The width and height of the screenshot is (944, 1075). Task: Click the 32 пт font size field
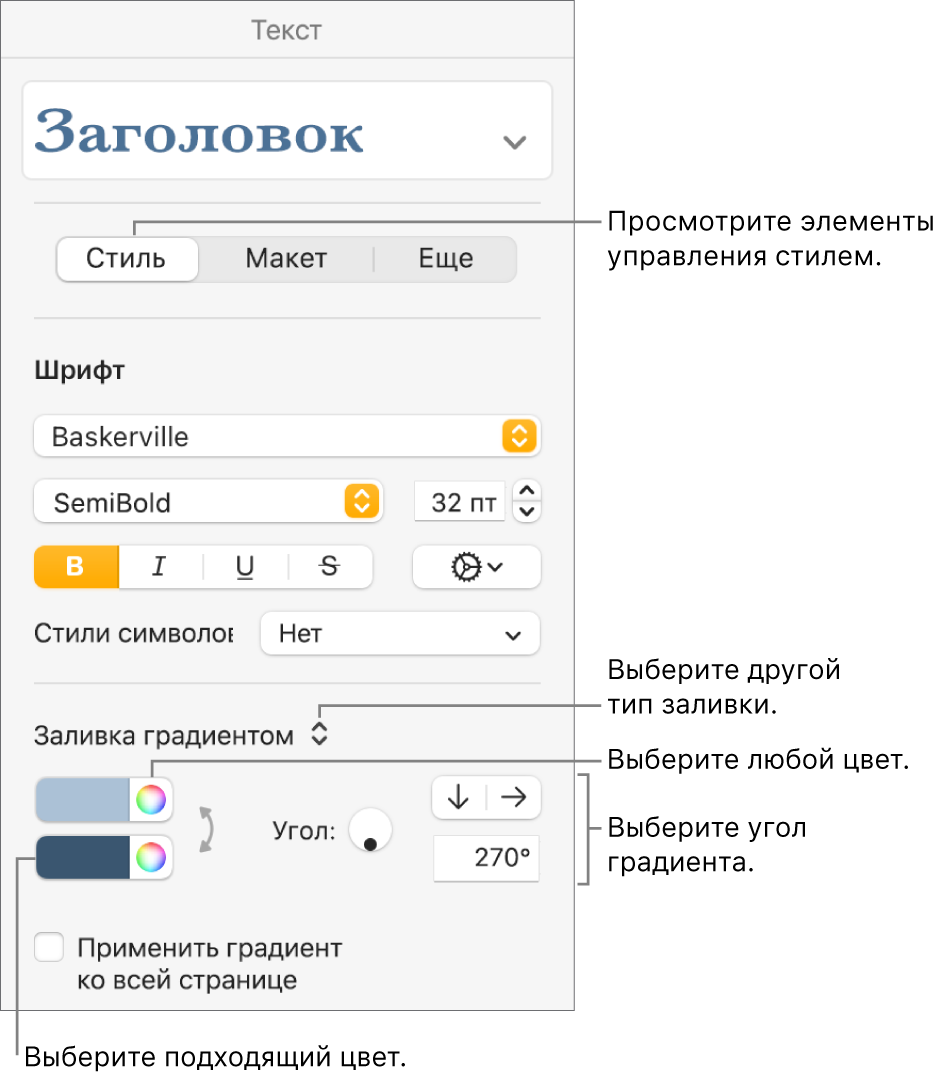[461, 502]
